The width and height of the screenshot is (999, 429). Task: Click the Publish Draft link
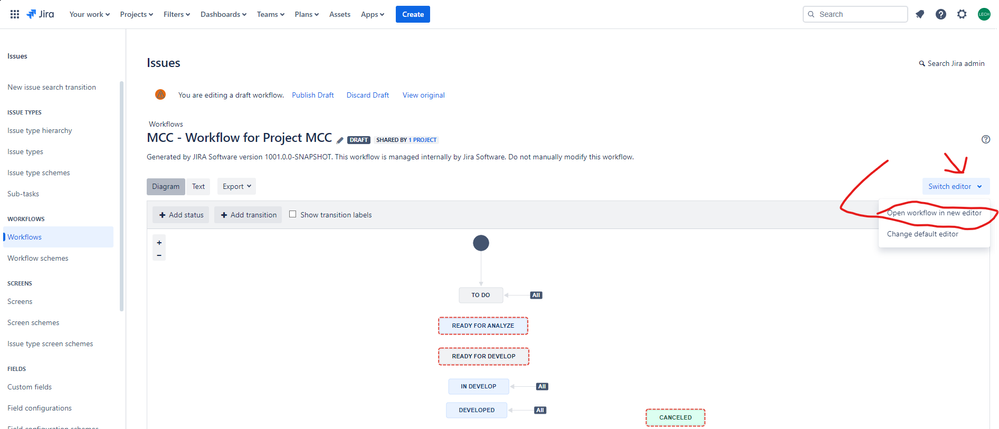click(x=313, y=95)
